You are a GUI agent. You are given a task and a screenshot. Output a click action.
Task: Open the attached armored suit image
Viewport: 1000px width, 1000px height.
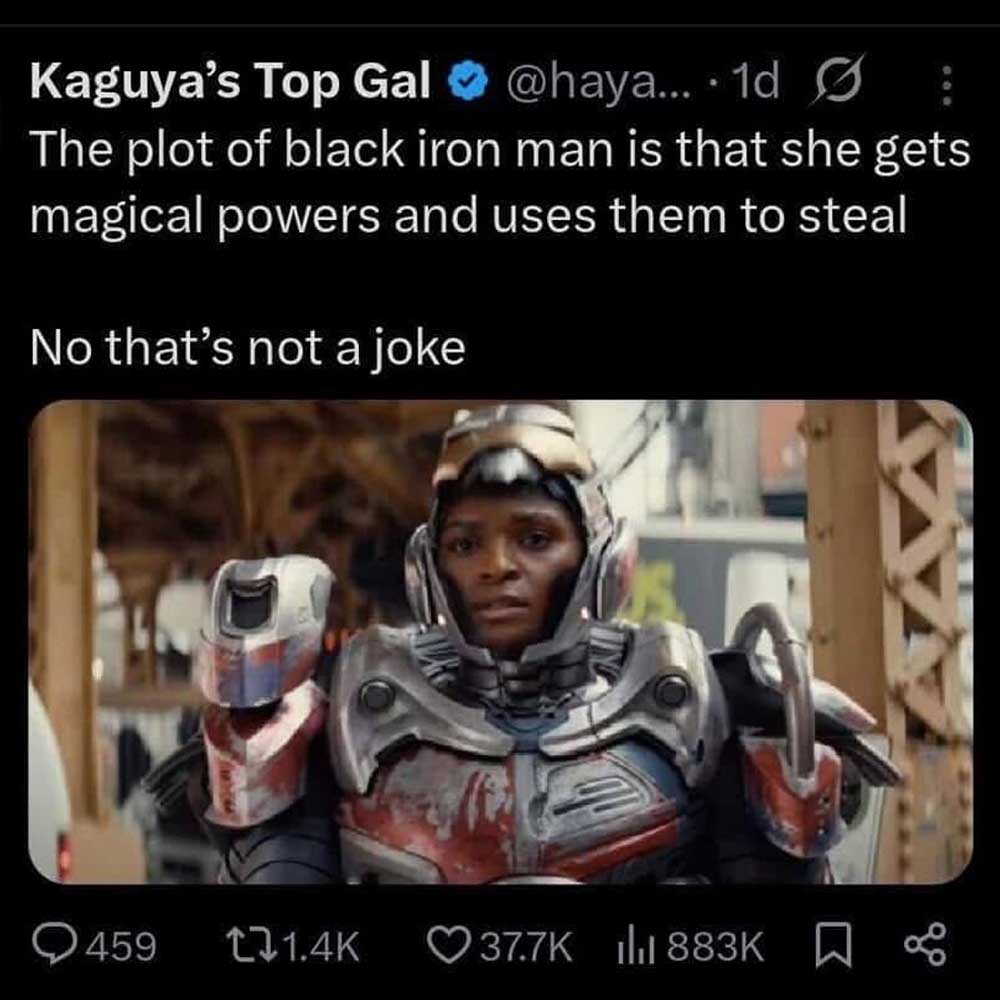point(500,640)
